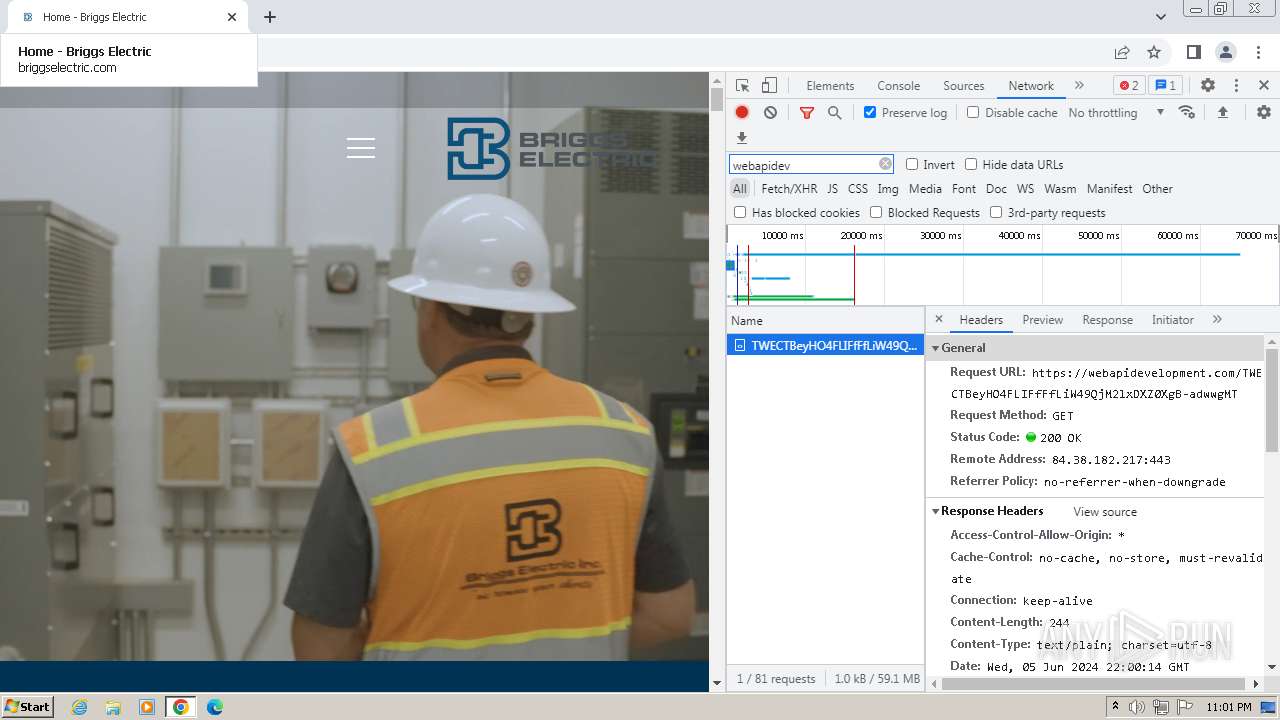Stop recording network log
This screenshot has height=720, width=1280.
tap(742, 113)
